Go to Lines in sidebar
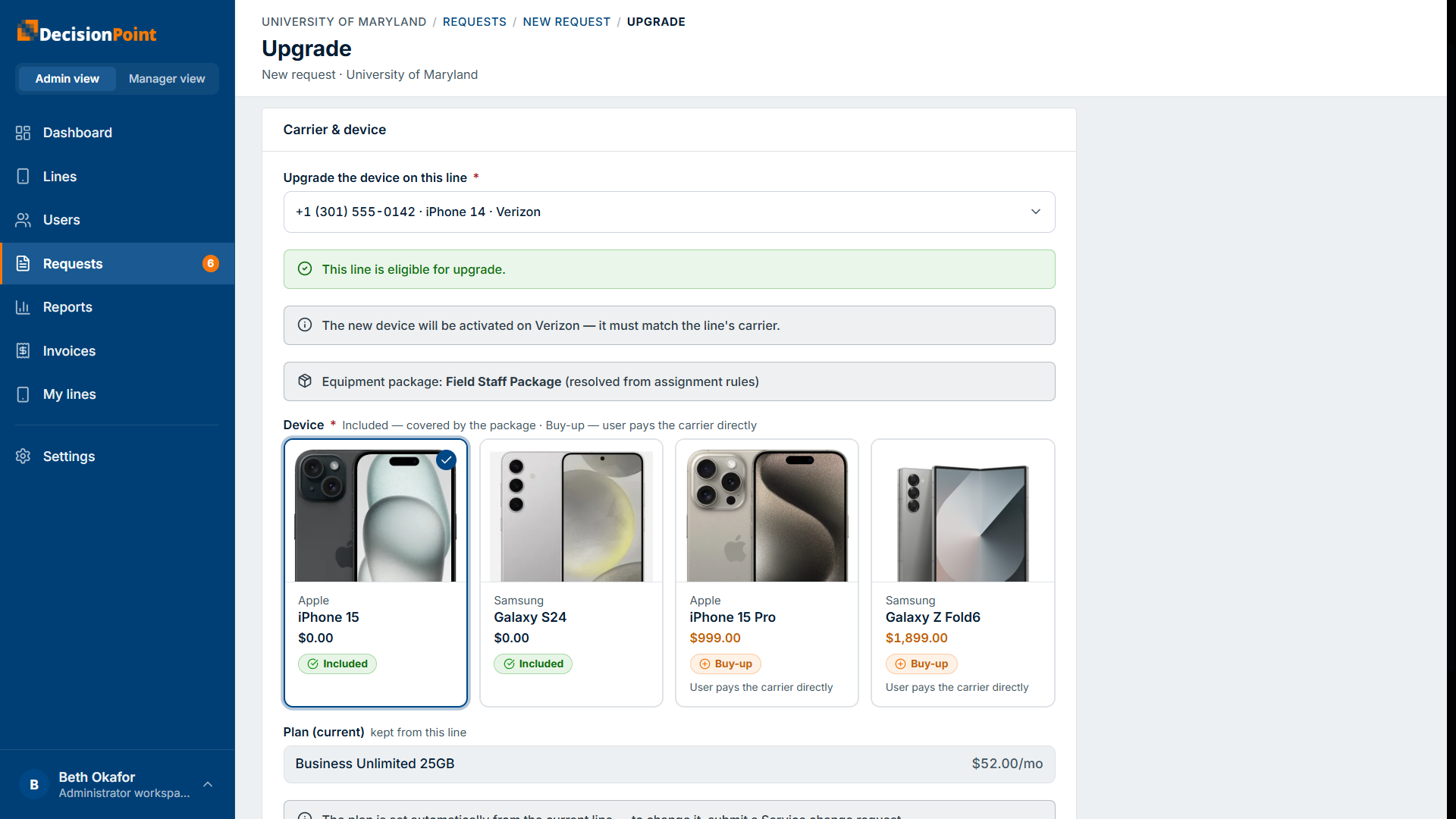 tap(118, 177)
